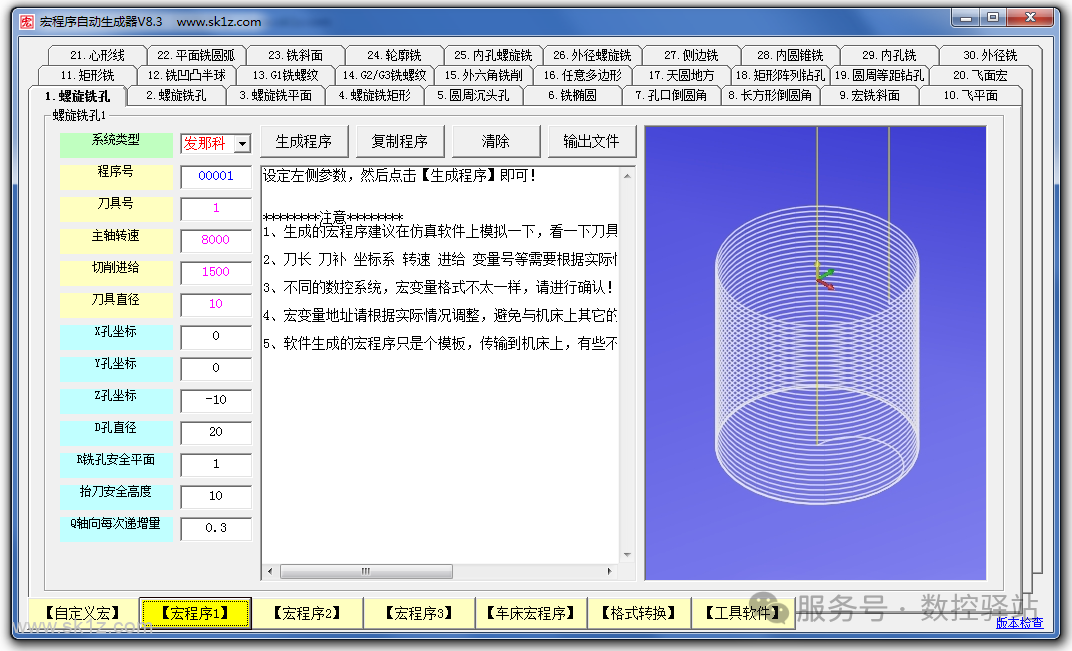1072x651 pixels.
Task: Select tab 25. 内孔螺旋铣
Action: point(494,55)
